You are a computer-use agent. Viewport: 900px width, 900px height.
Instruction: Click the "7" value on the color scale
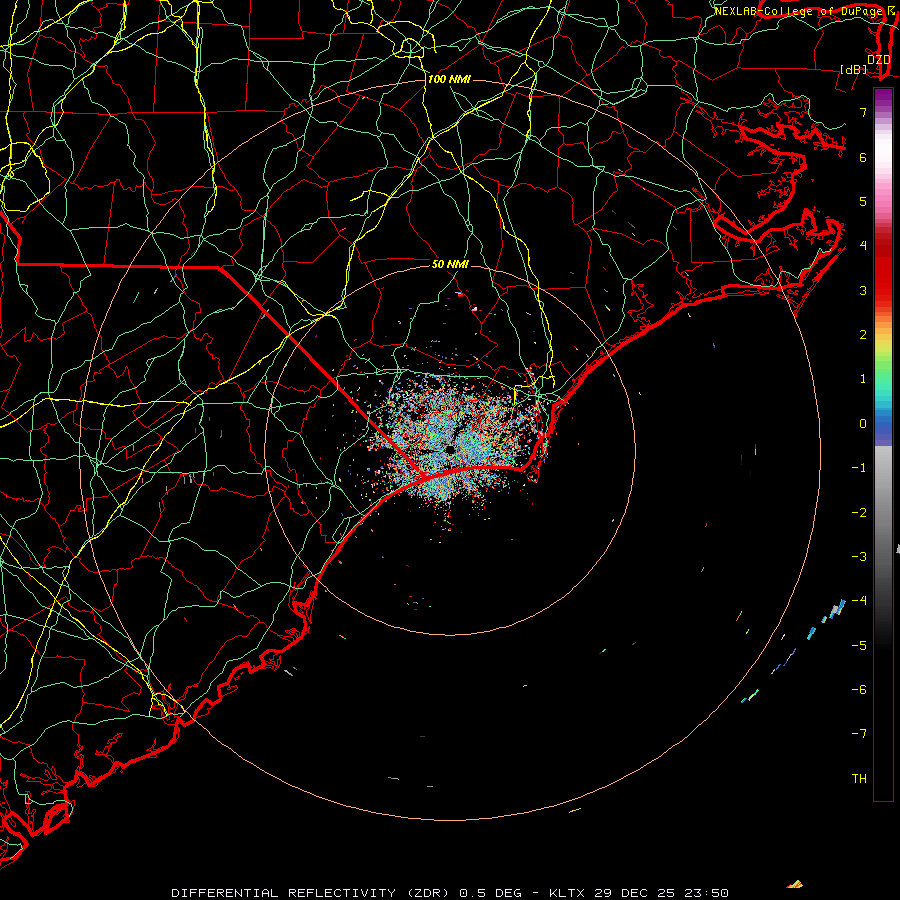tap(863, 112)
